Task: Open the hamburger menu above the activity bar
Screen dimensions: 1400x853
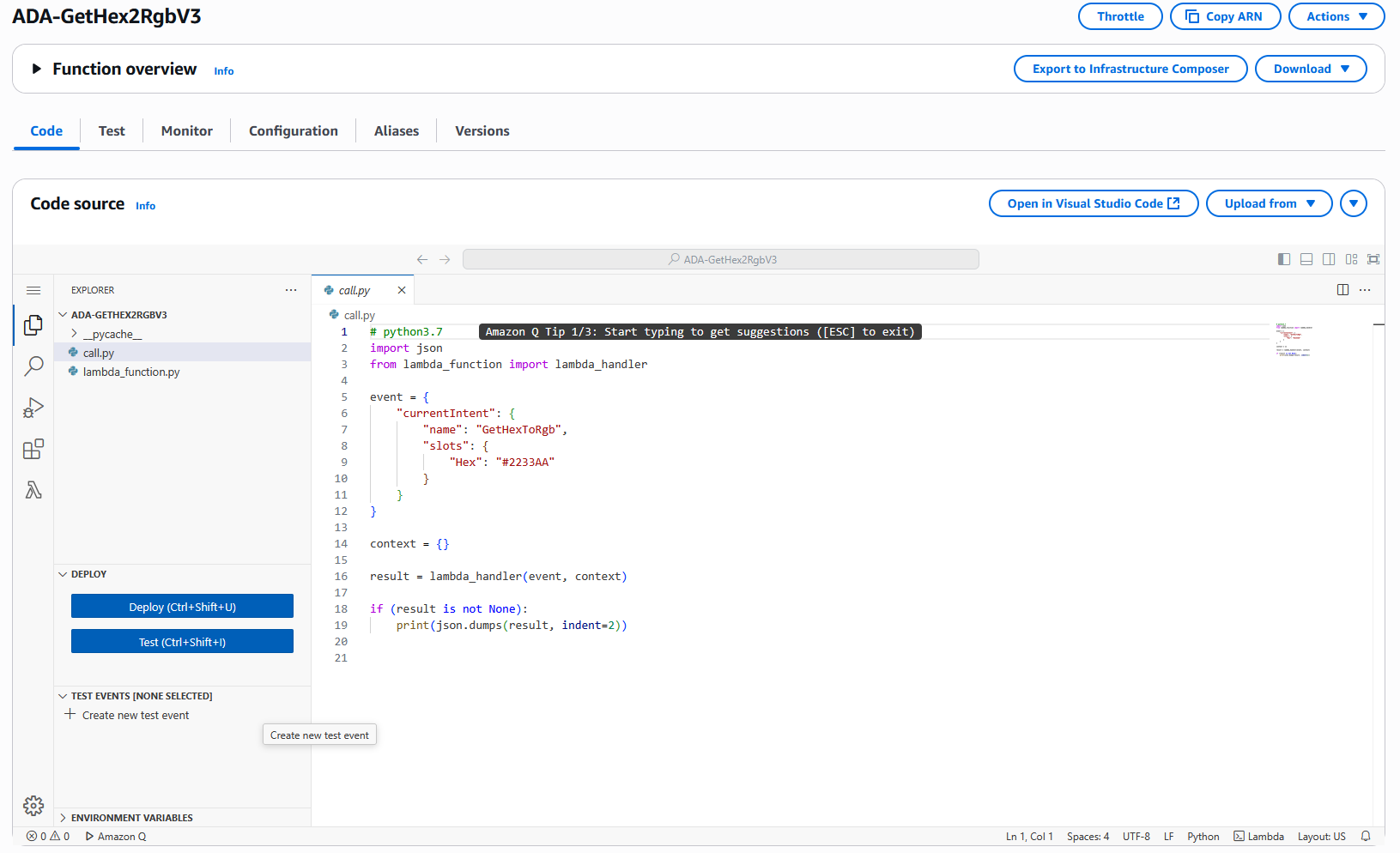Action: click(x=33, y=290)
